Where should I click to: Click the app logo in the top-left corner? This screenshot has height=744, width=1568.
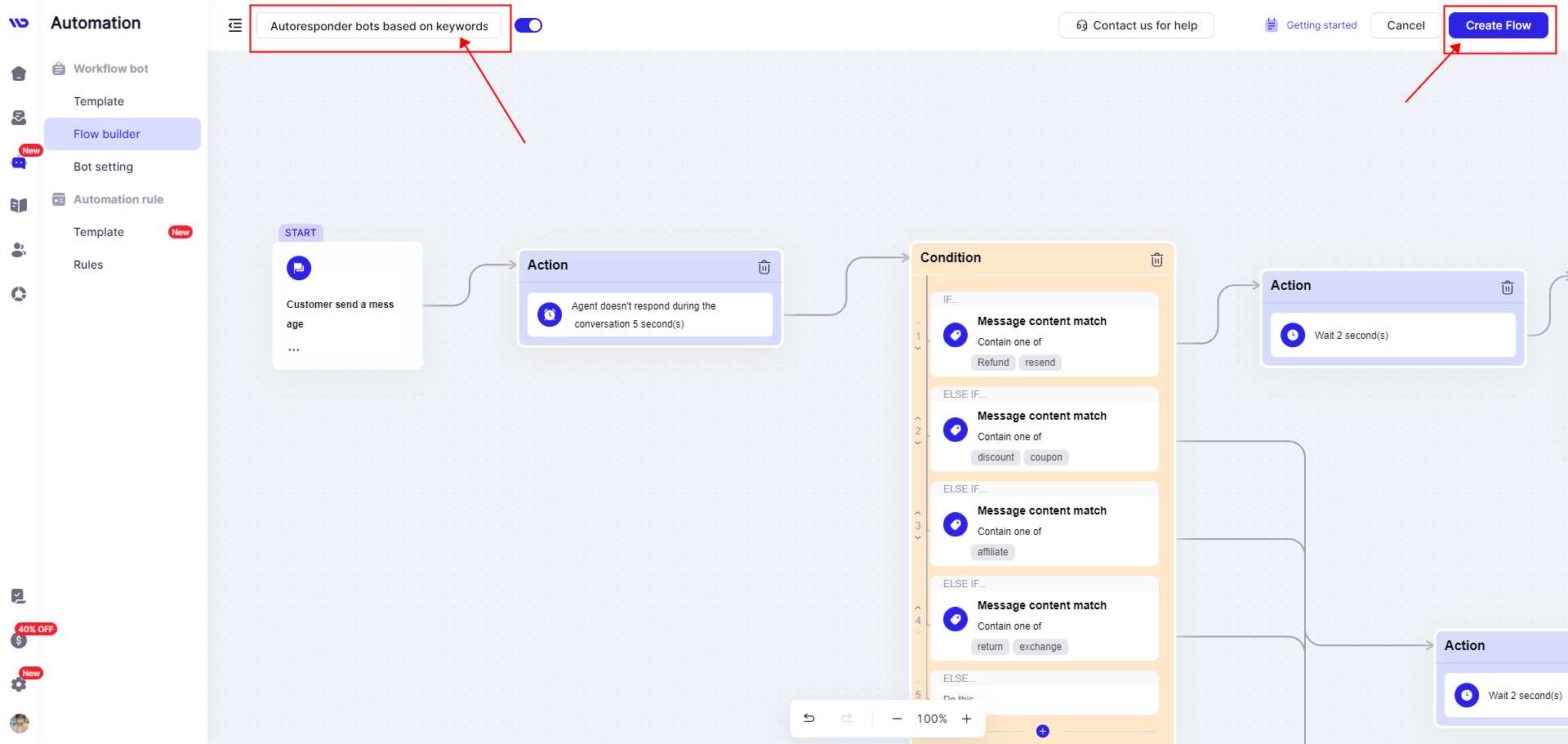tap(19, 23)
